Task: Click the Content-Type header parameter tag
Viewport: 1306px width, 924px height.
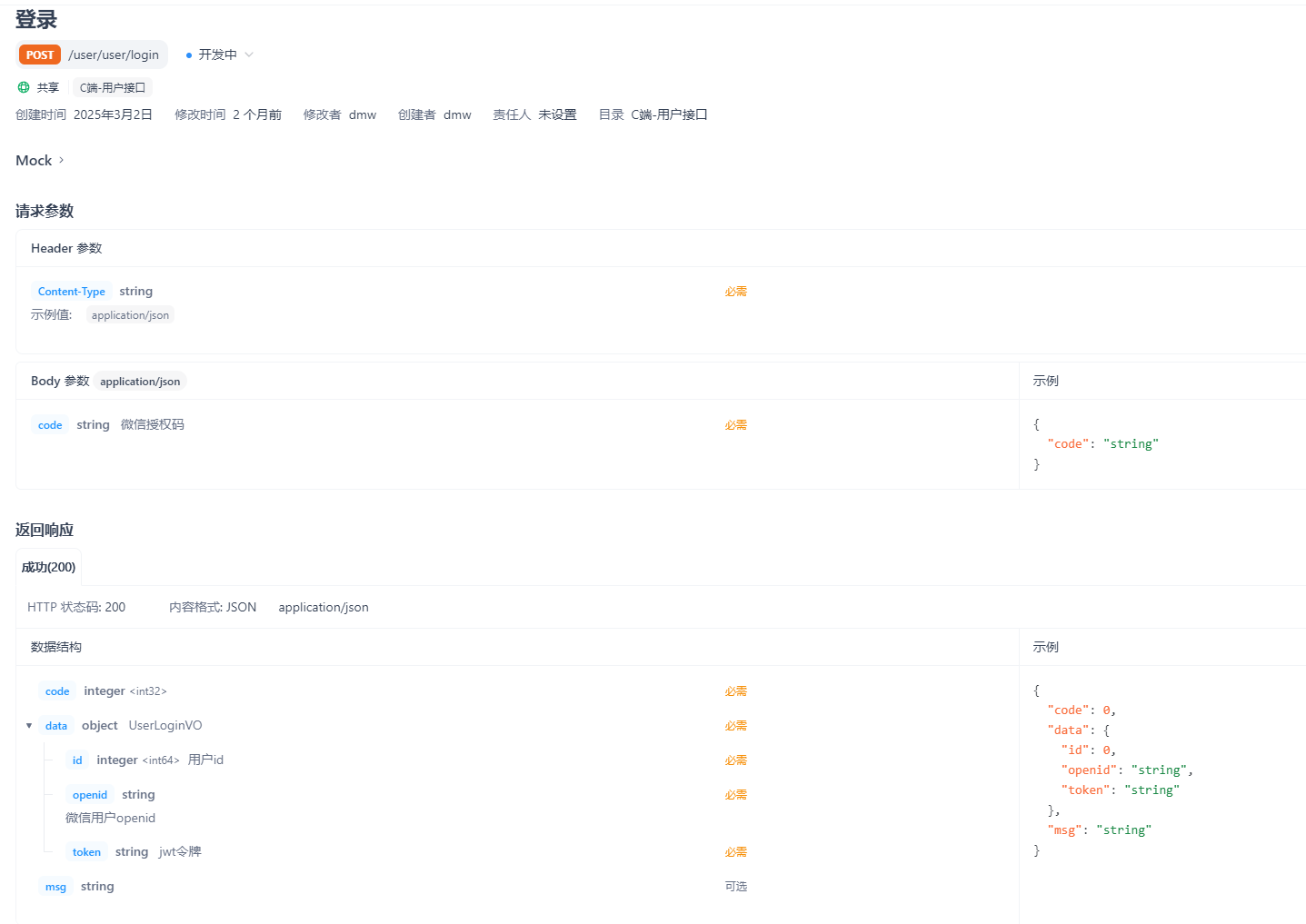Action: point(72,292)
